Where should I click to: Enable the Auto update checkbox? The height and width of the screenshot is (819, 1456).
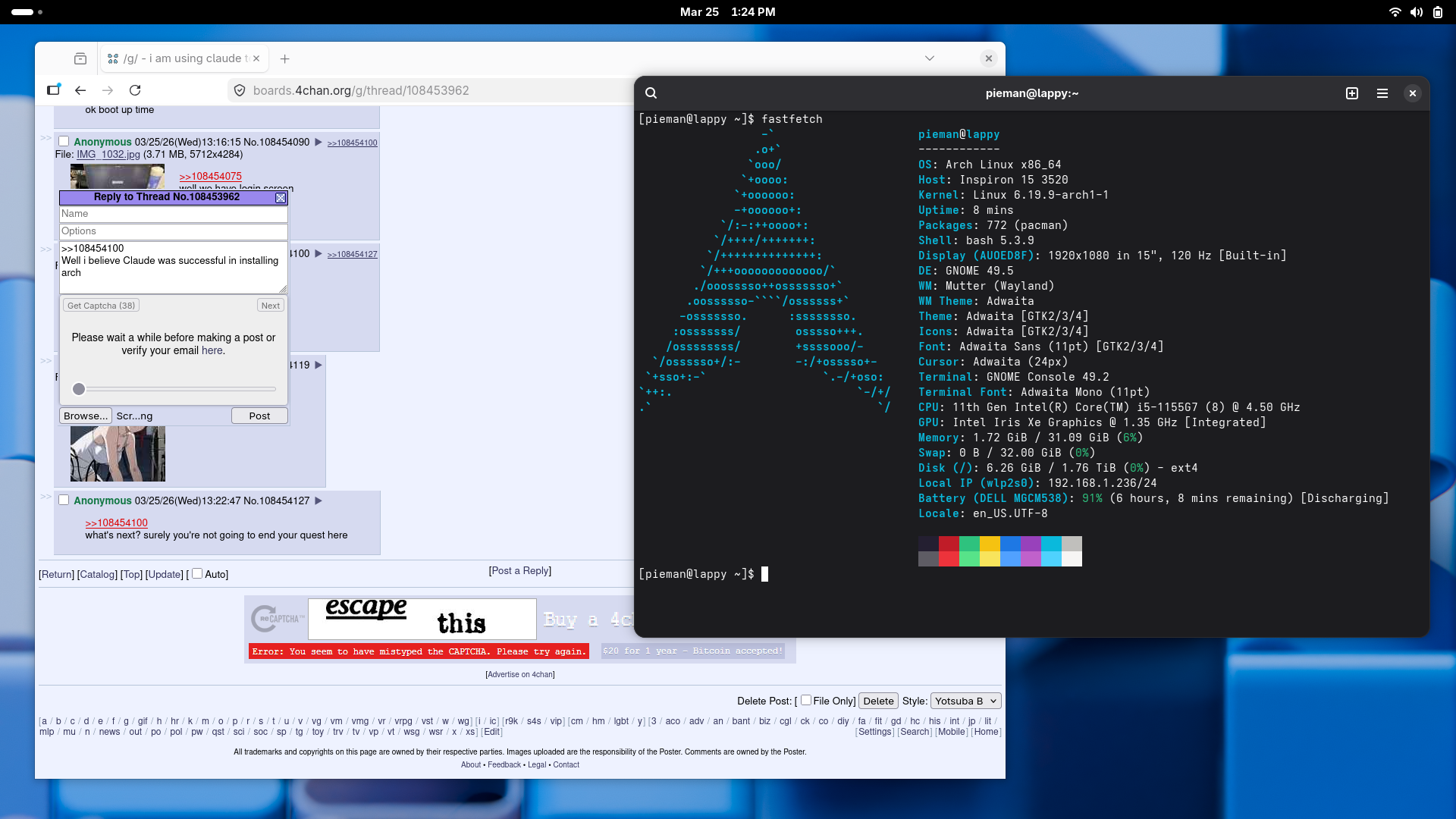coord(197,574)
